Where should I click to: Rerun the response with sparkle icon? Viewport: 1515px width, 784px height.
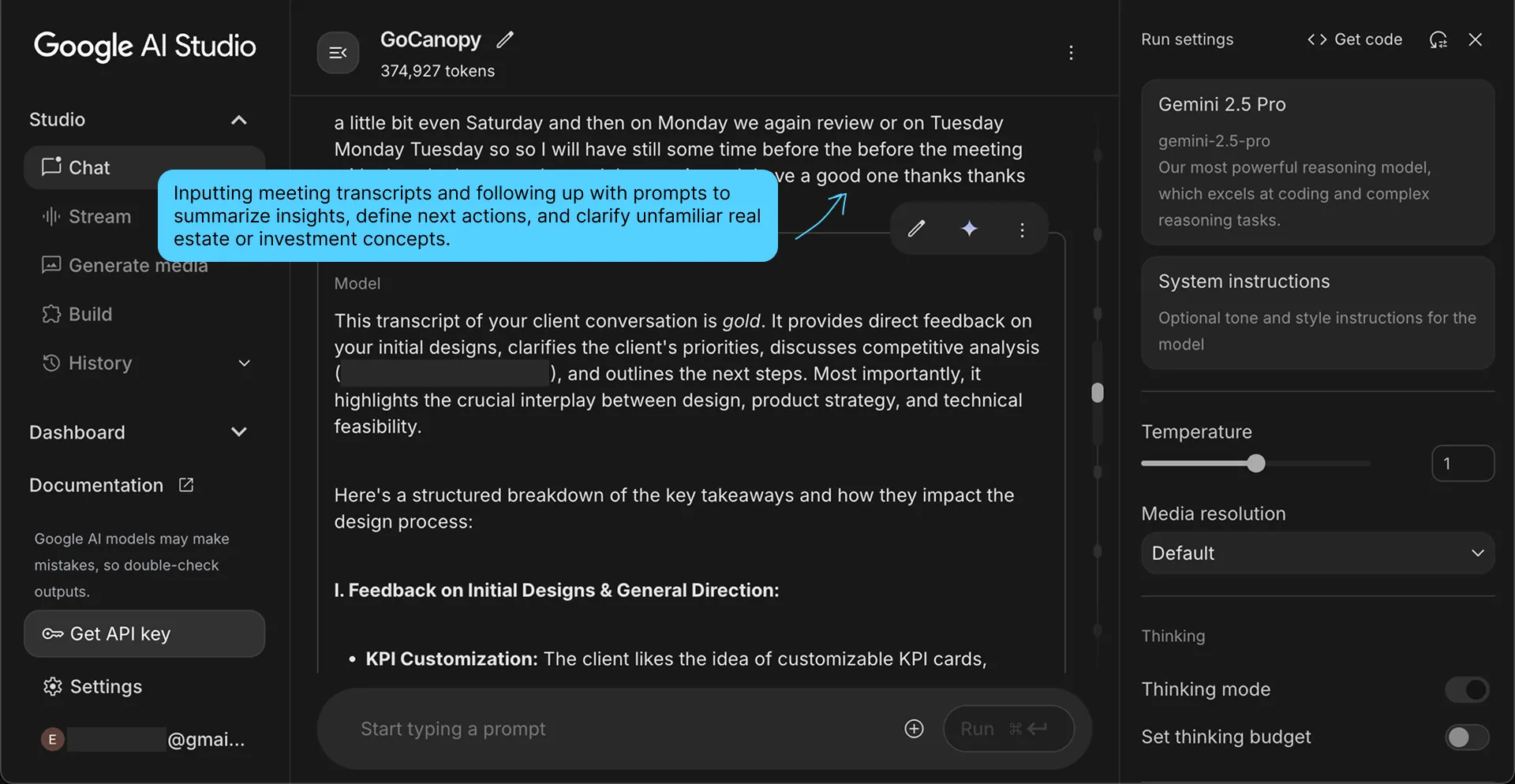[x=969, y=229]
